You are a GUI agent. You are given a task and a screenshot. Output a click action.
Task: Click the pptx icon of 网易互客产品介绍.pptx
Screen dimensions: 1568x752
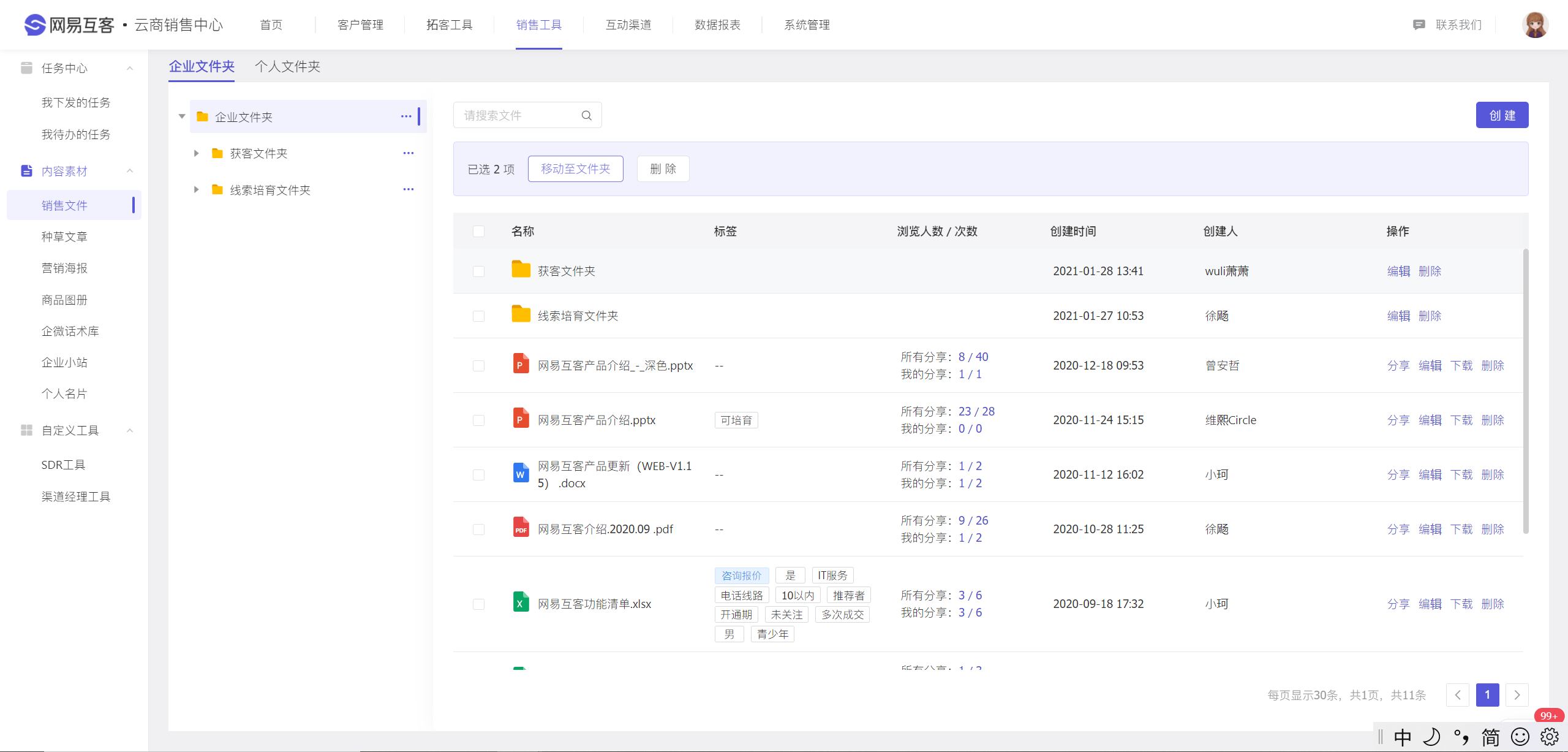tap(521, 419)
